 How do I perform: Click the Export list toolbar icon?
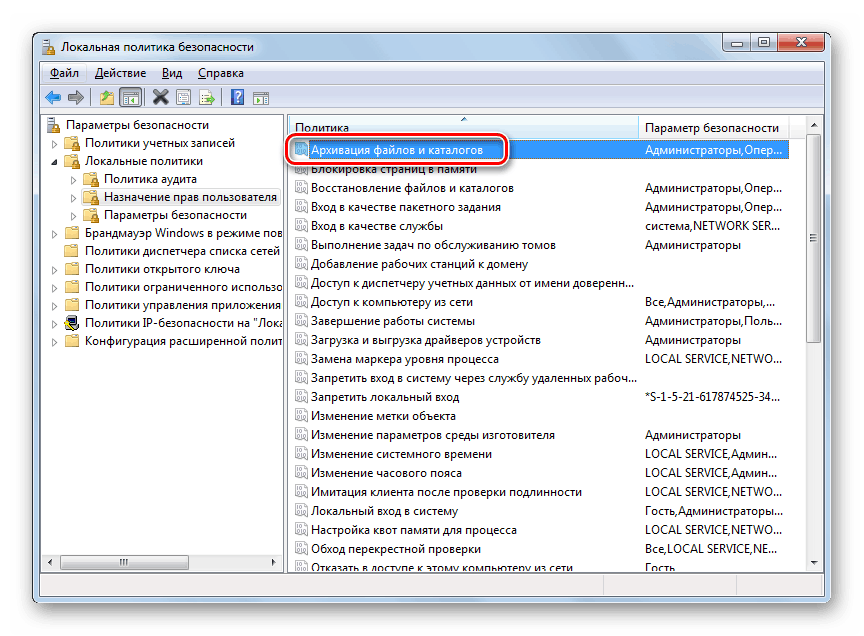207,98
